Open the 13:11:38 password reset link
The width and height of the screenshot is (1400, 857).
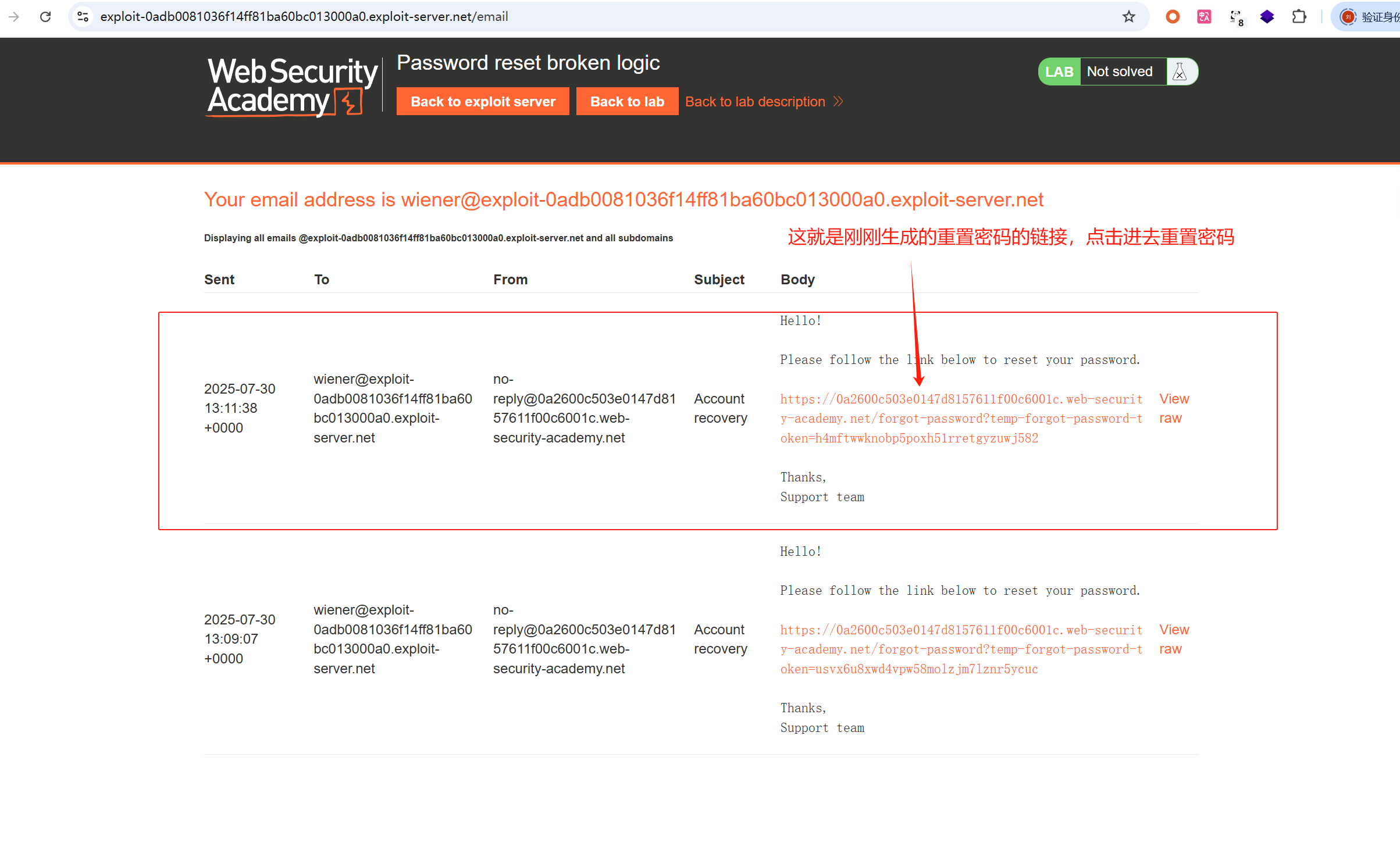961,419
